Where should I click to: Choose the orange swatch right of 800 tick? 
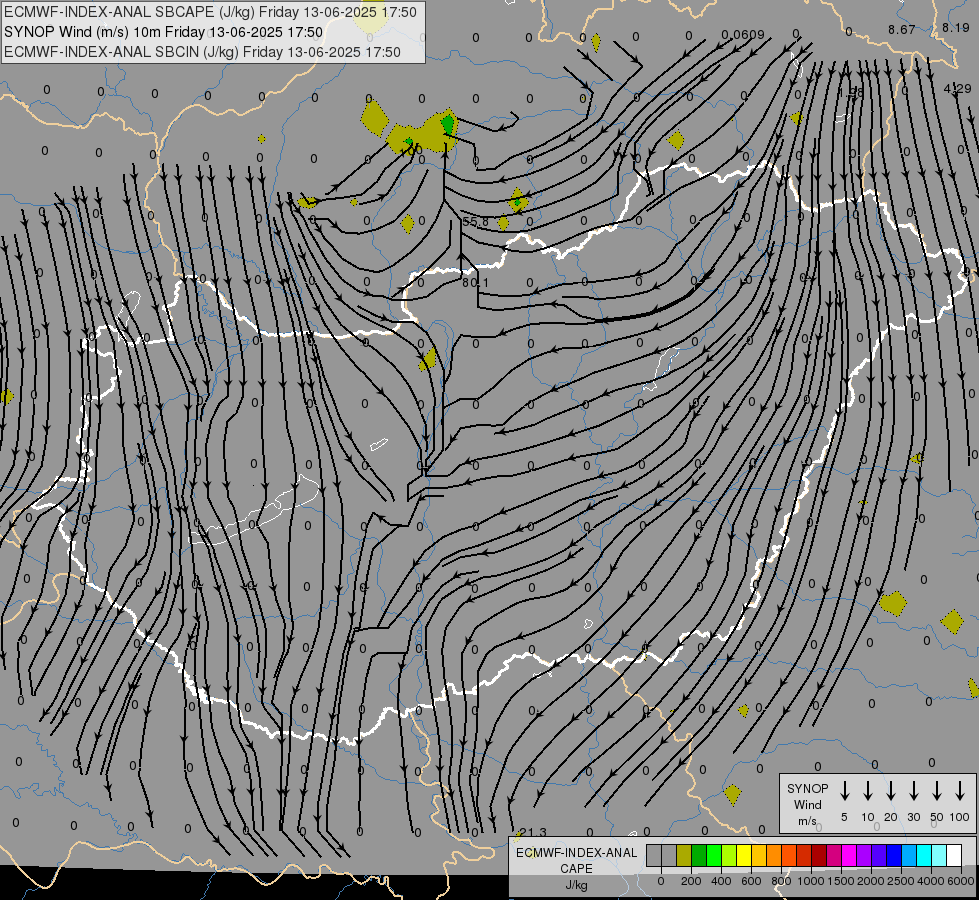point(774,856)
